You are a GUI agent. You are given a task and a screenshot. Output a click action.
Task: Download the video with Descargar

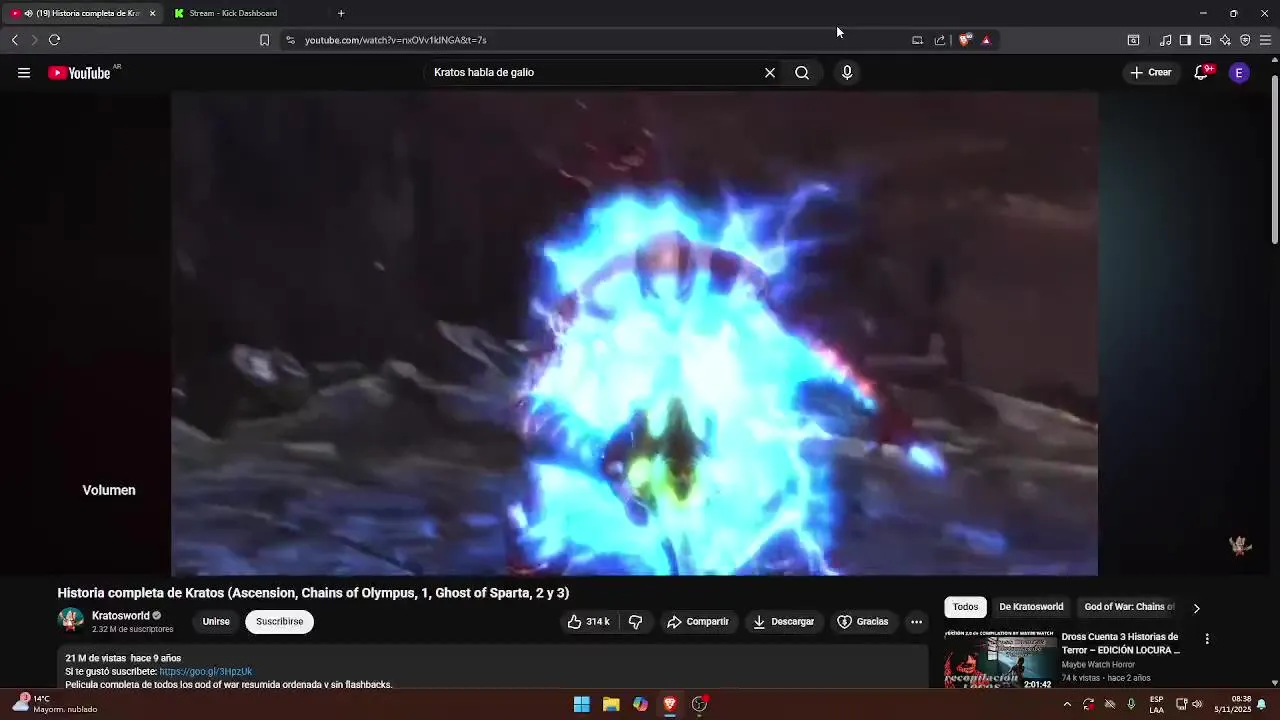784,622
